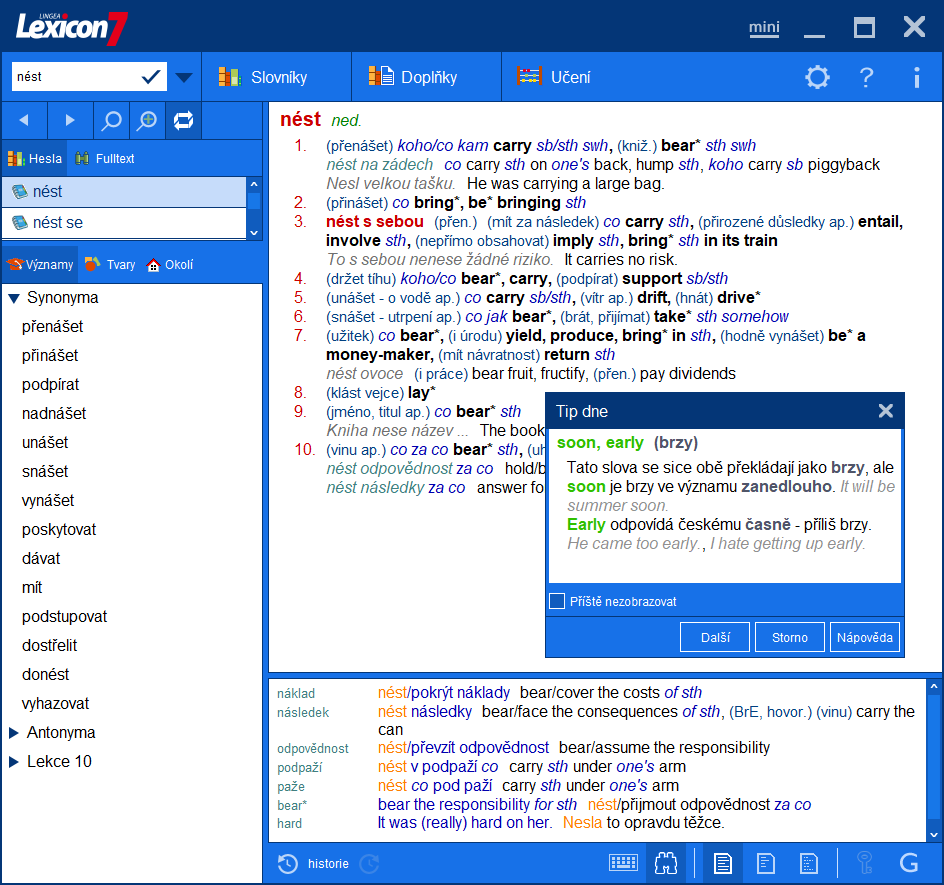
Task: Click bottom panel scroll down arrow
Action: click(934, 834)
